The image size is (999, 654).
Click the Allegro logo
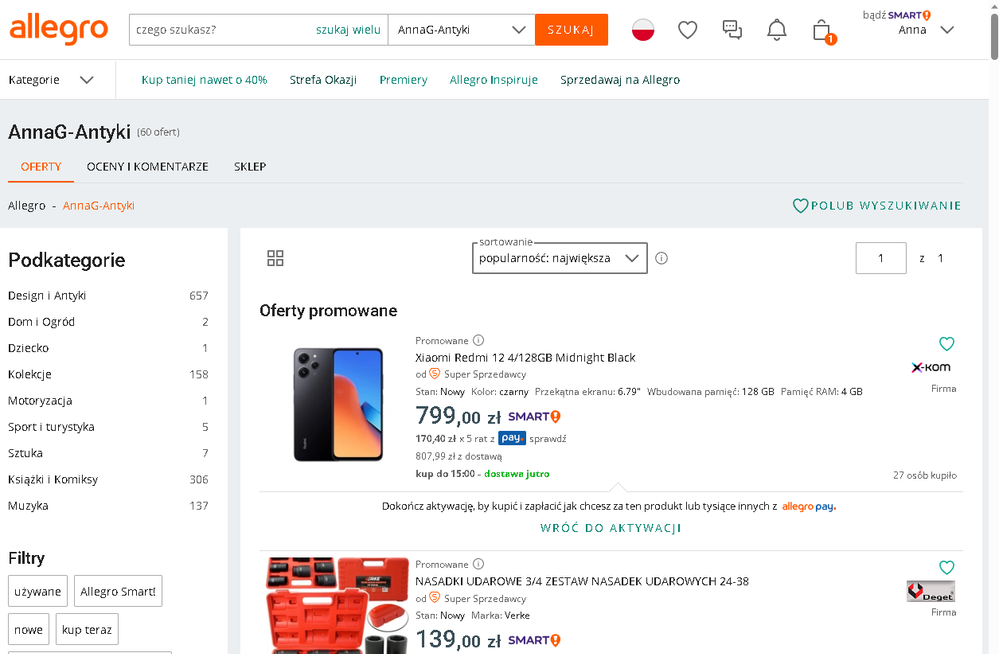pos(58,29)
